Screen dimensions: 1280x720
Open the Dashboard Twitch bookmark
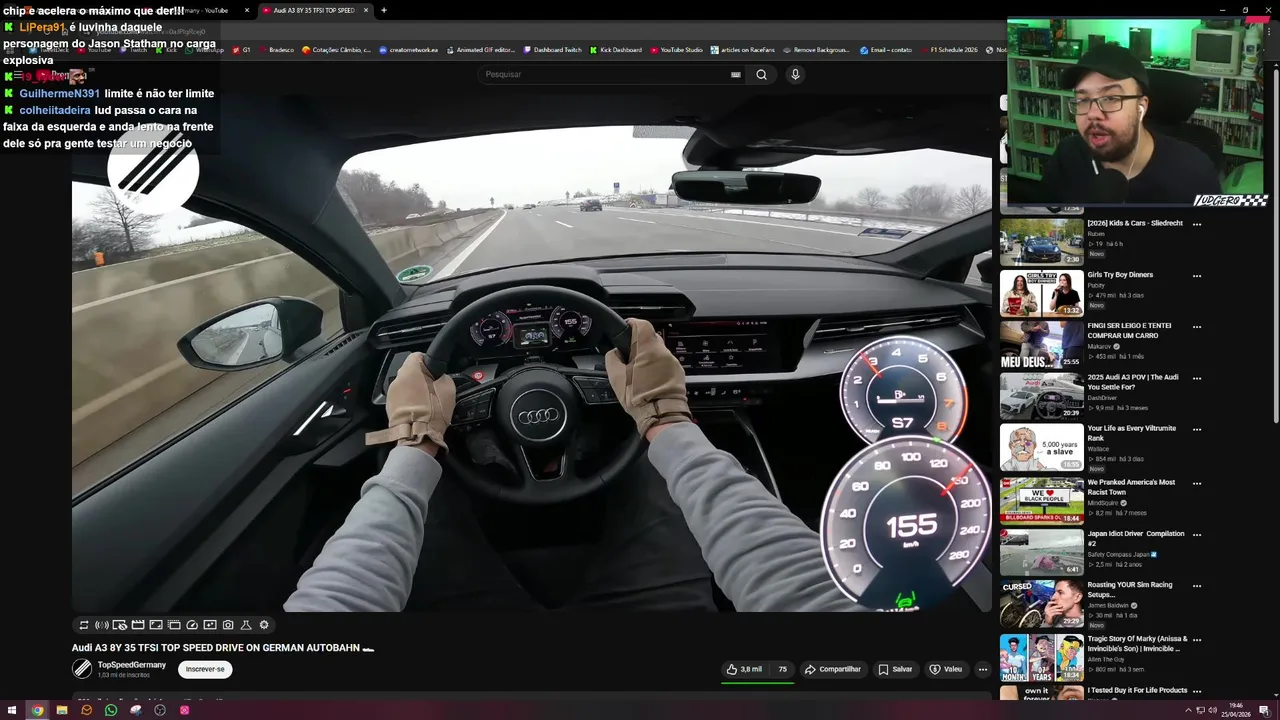pos(552,50)
